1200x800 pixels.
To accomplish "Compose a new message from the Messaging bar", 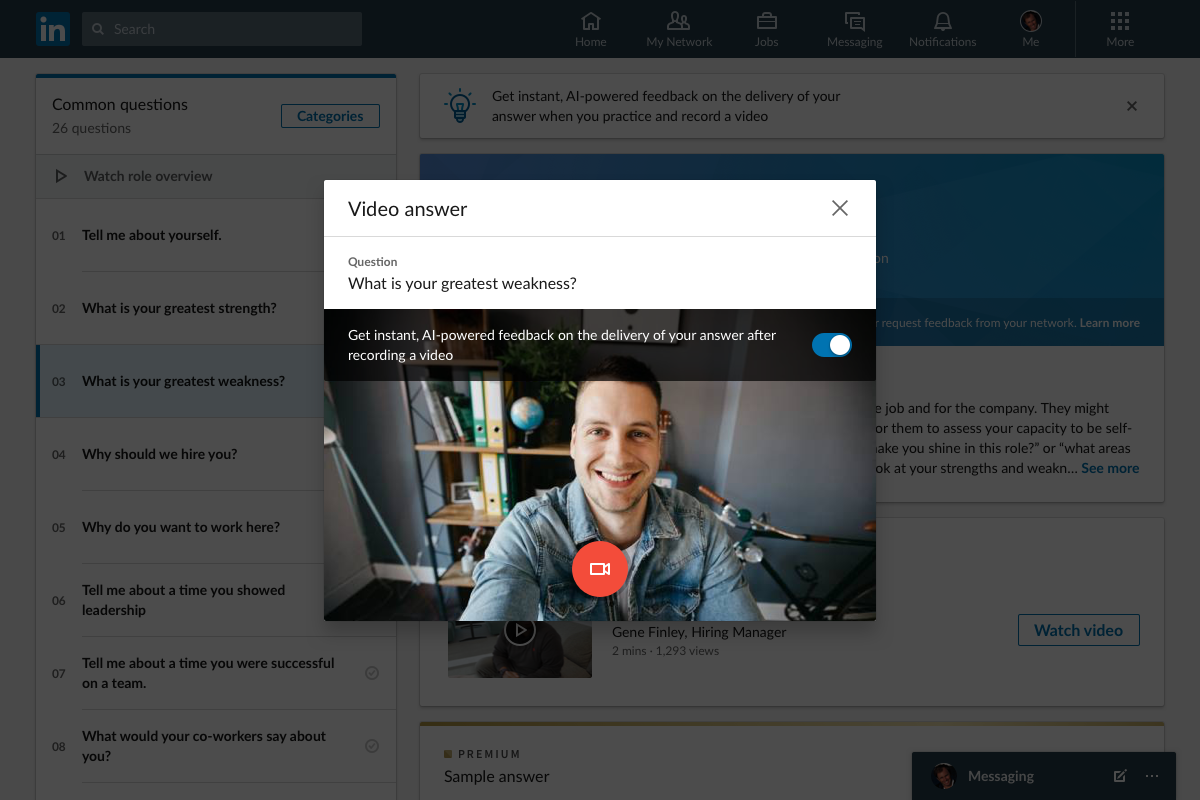I will (x=1119, y=775).
